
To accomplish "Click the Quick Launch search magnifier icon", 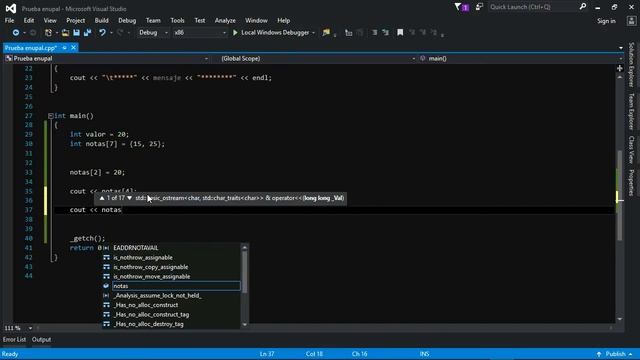I will tap(583, 7).
